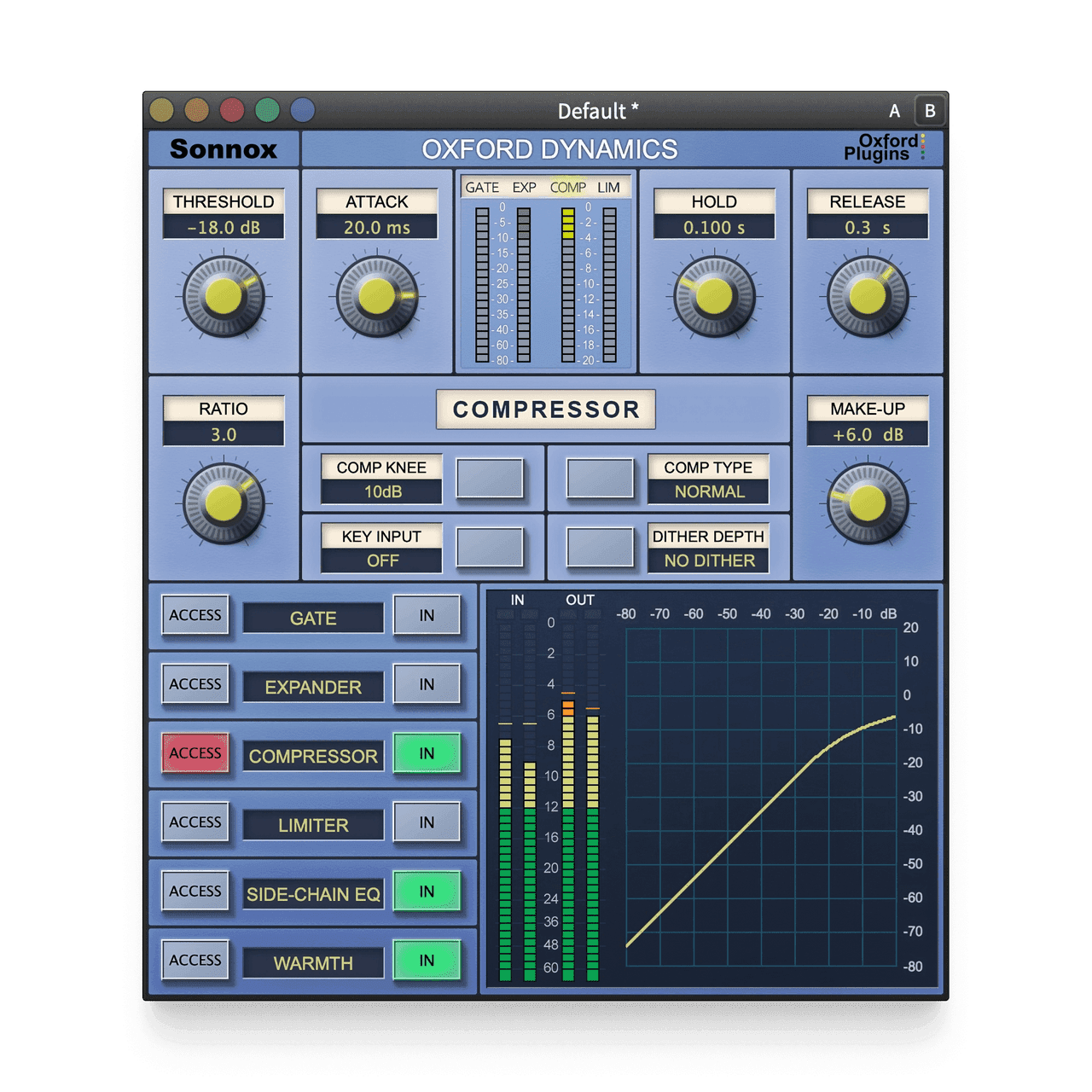Turn the RELEASE knob
The height and width of the screenshot is (1092, 1092).
coord(868,297)
